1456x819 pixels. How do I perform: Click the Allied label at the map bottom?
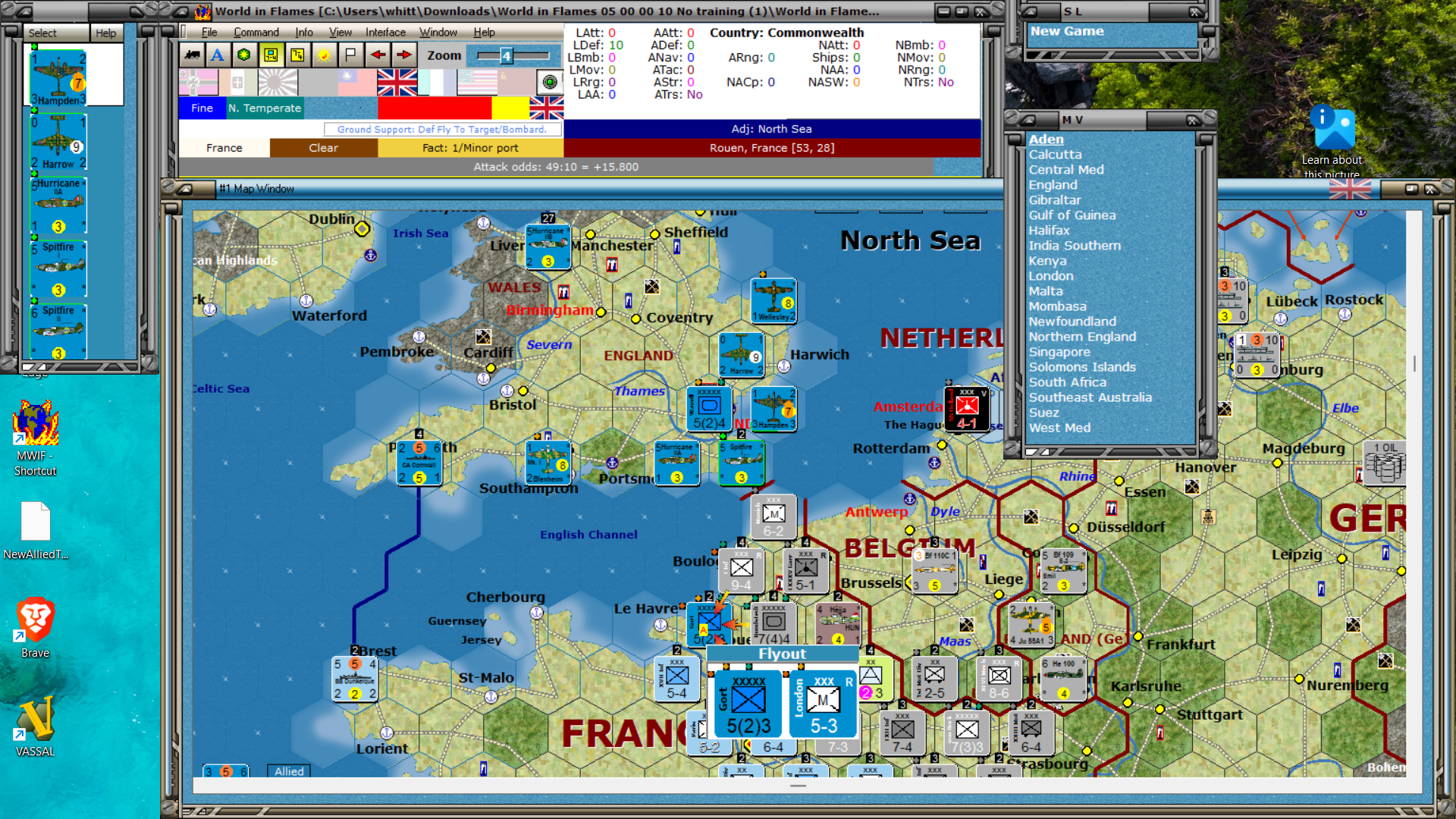[289, 770]
